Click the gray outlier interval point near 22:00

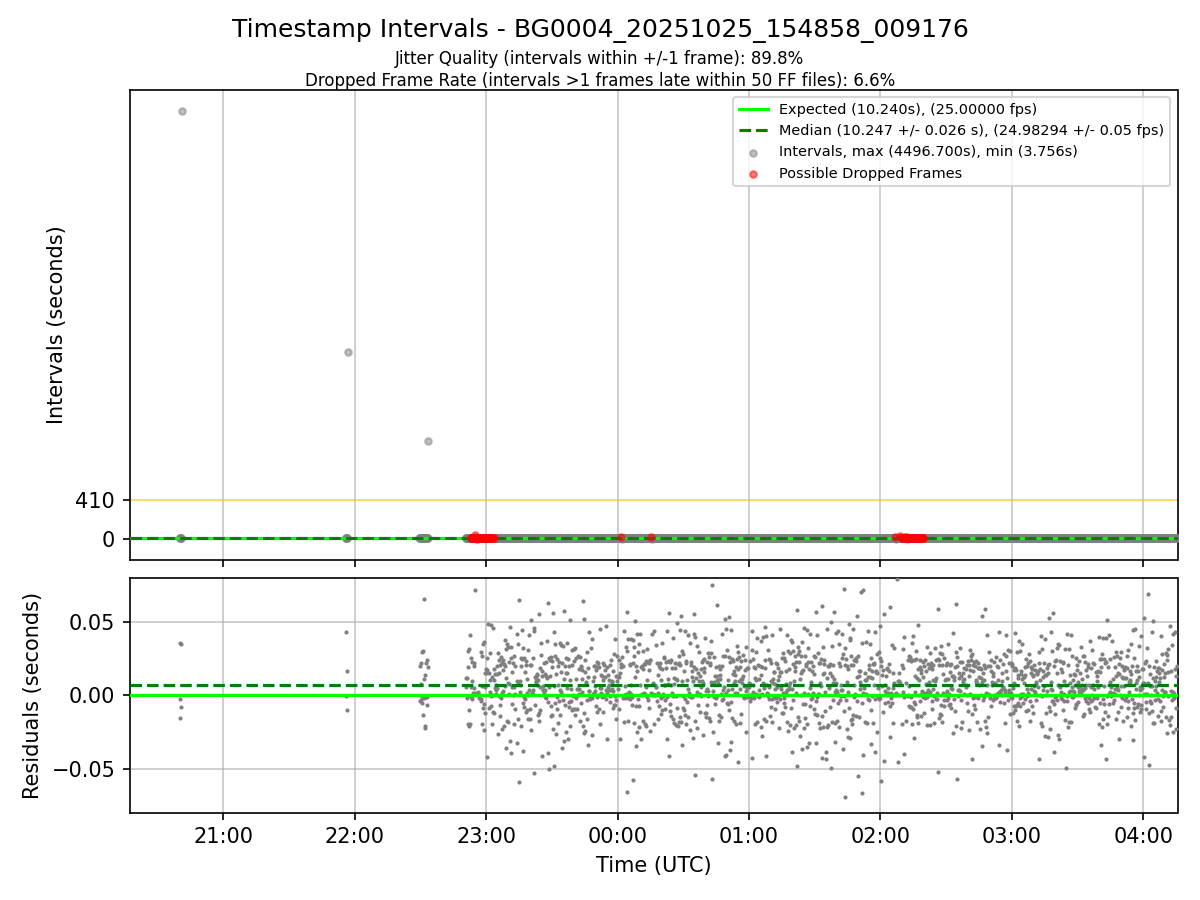point(348,352)
